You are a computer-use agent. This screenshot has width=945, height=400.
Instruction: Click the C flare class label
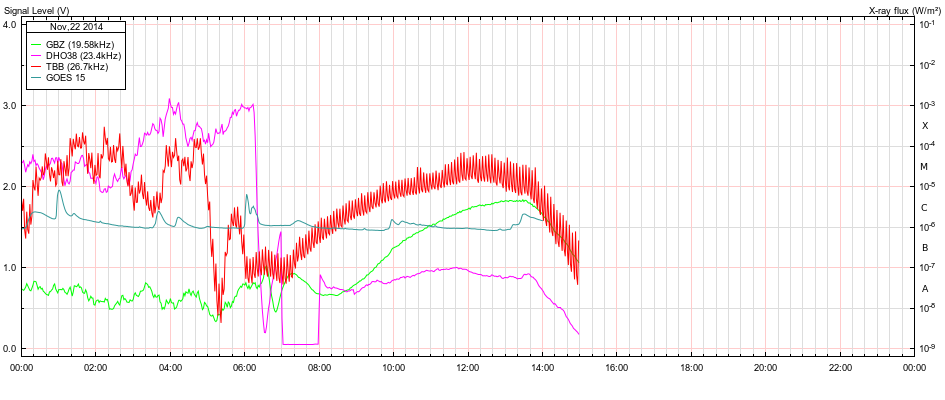(x=925, y=208)
